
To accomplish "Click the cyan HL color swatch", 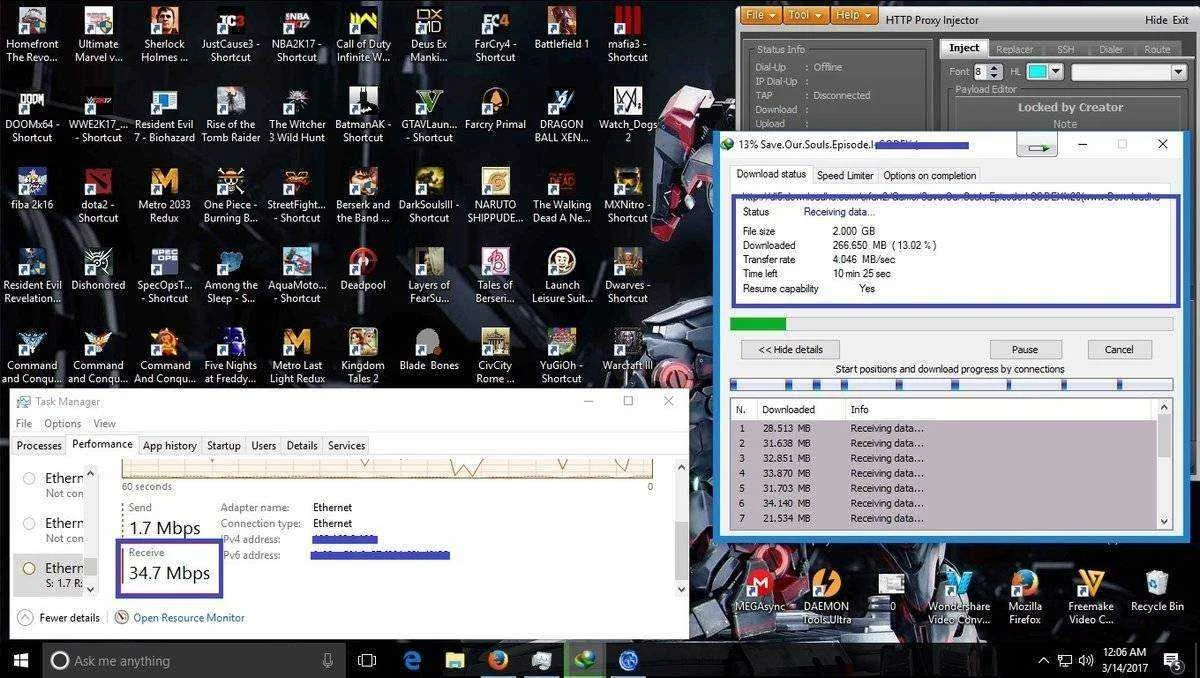I will pos(1037,72).
